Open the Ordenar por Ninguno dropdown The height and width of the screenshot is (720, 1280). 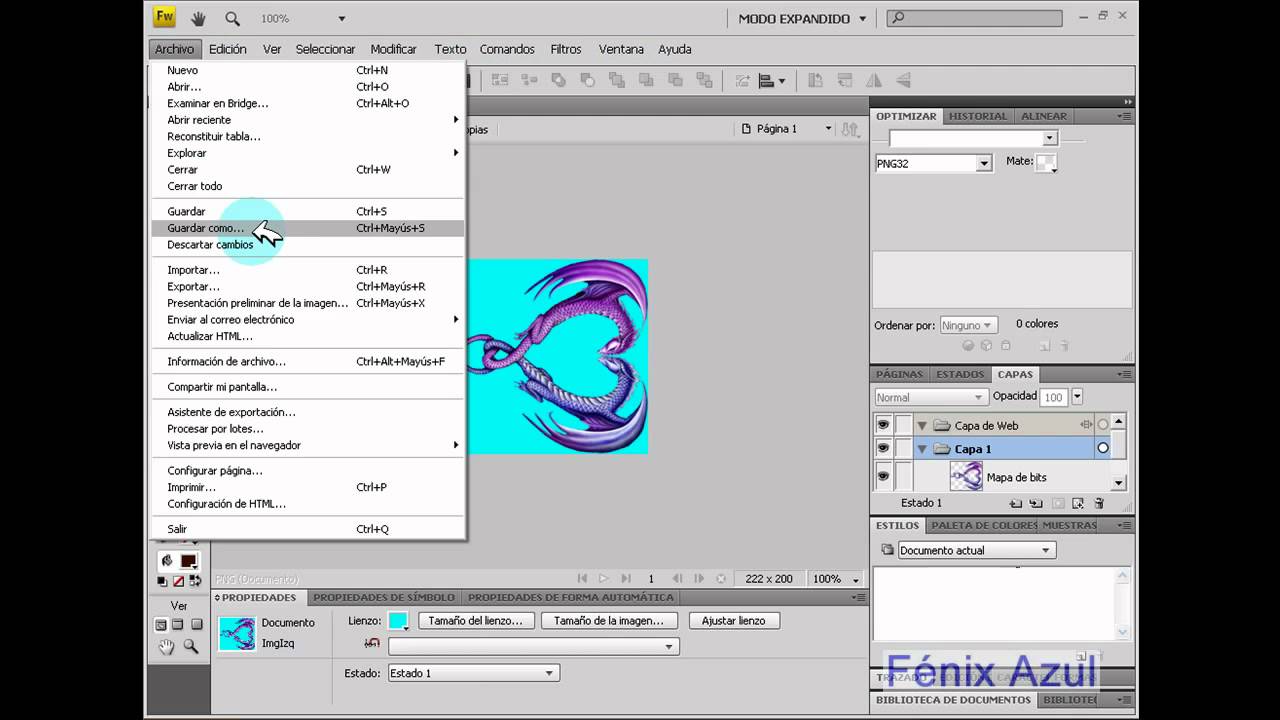(969, 325)
